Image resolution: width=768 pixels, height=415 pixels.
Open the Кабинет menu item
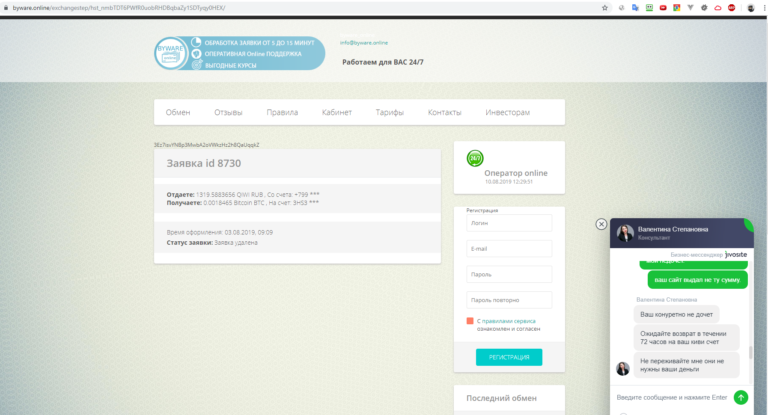pyautogui.click(x=336, y=112)
